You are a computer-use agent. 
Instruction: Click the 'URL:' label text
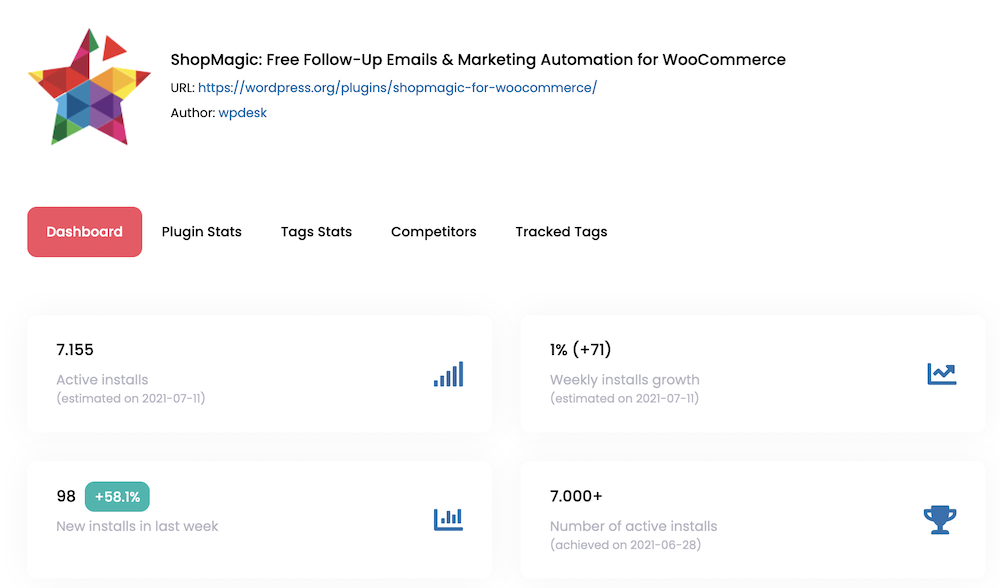182,88
